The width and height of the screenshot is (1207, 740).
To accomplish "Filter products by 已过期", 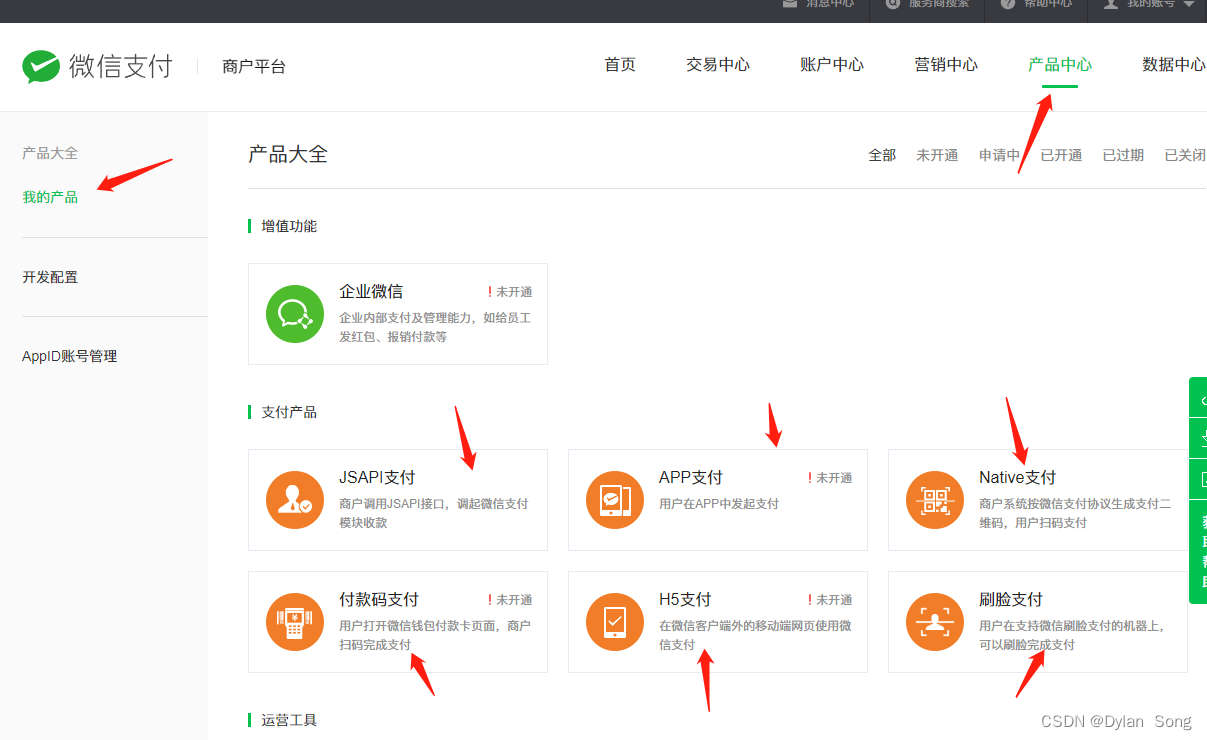I will [1123, 155].
